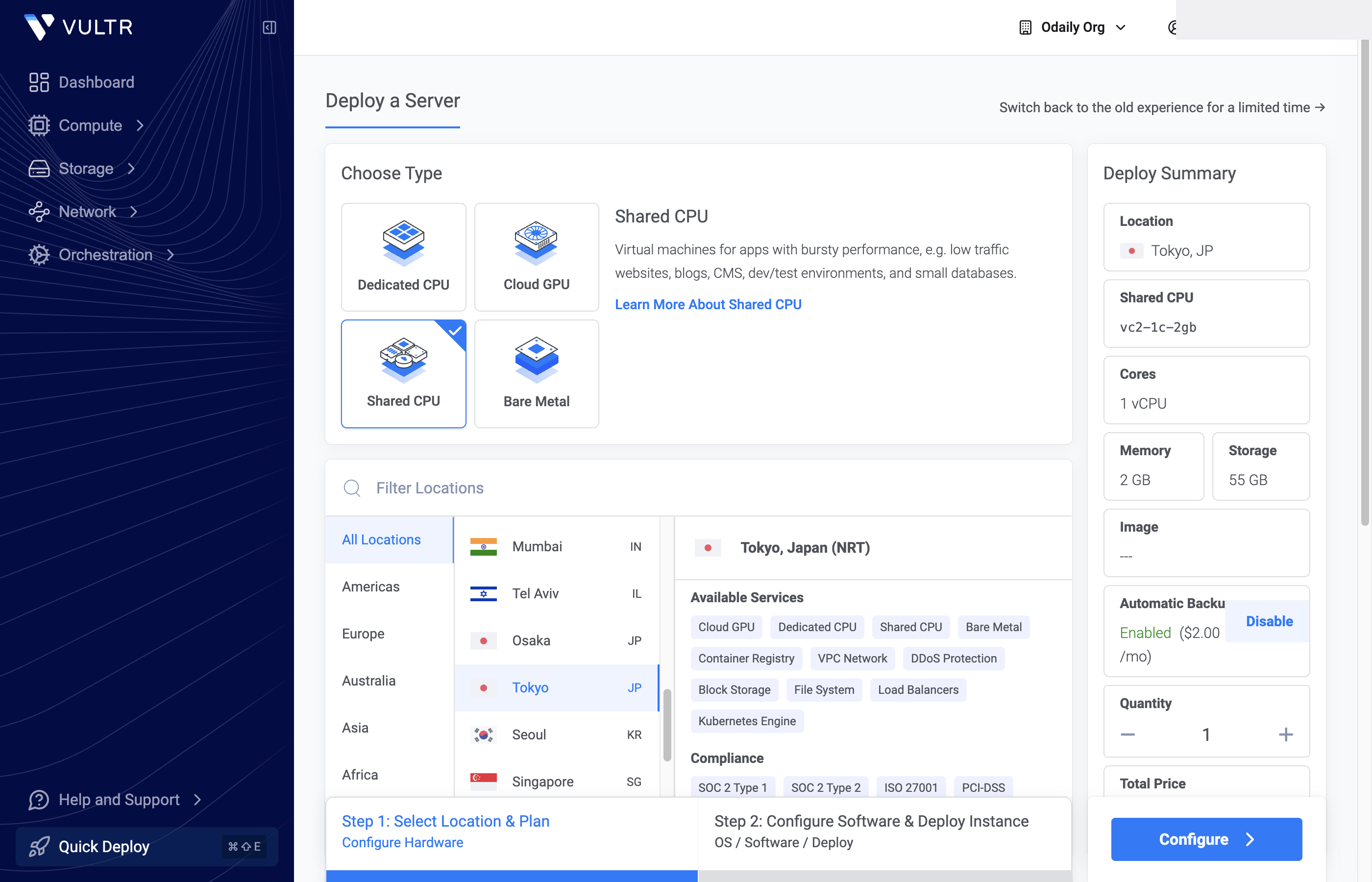Click Learn More About Shared CPU
The image size is (1372, 882).
(709, 304)
